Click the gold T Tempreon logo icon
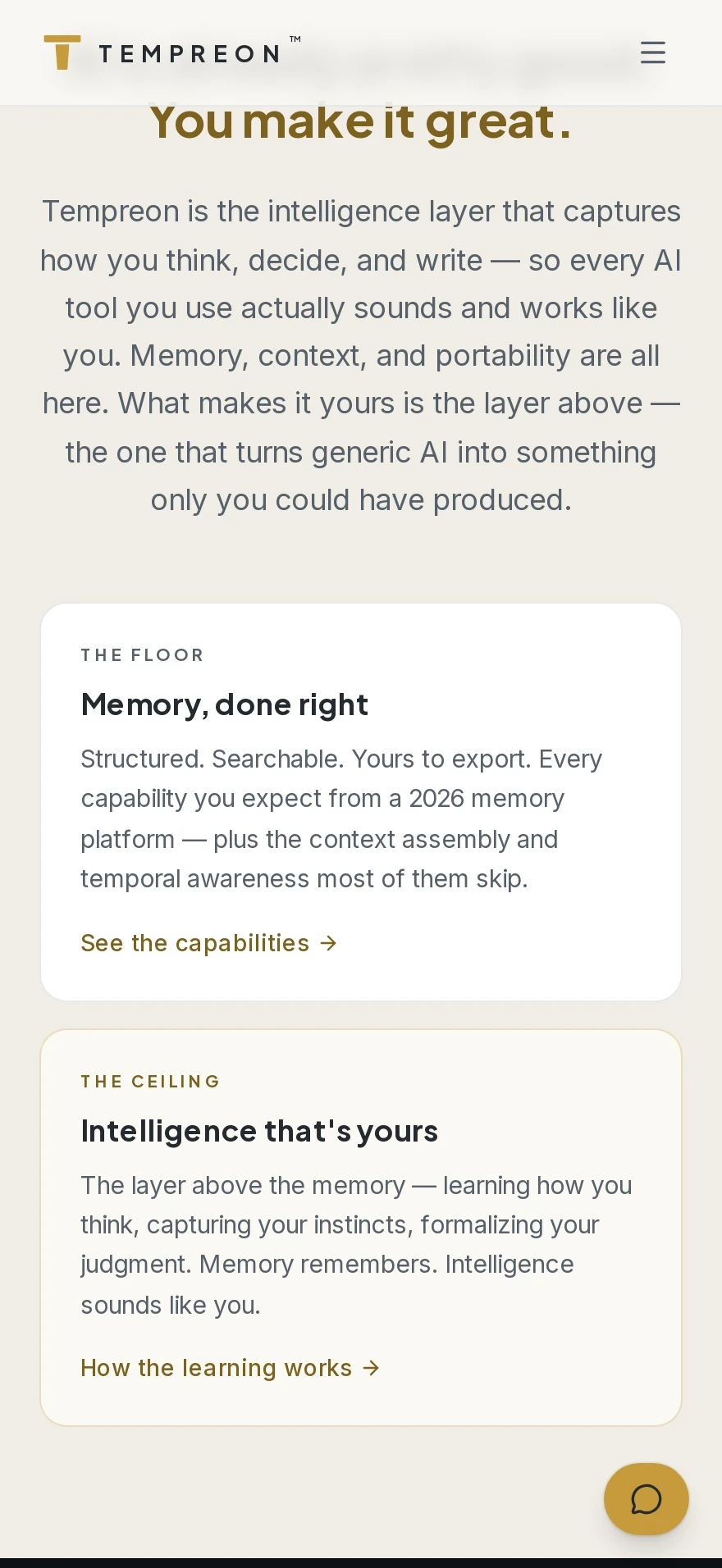 (62, 52)
